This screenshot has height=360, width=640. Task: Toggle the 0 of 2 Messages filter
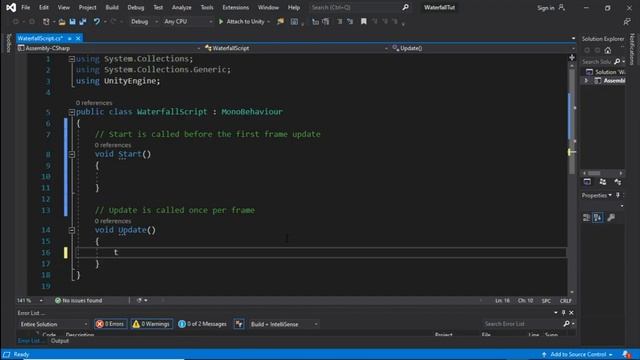[x=202, y=324]
